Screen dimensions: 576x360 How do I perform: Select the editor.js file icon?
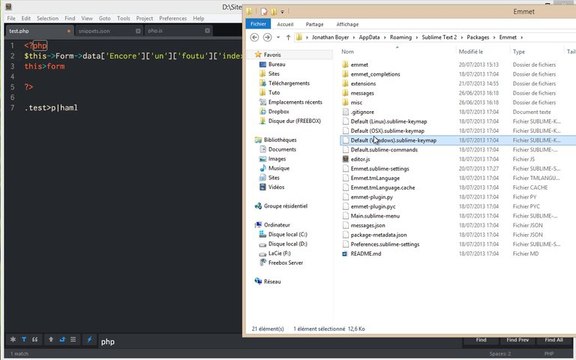345,159
